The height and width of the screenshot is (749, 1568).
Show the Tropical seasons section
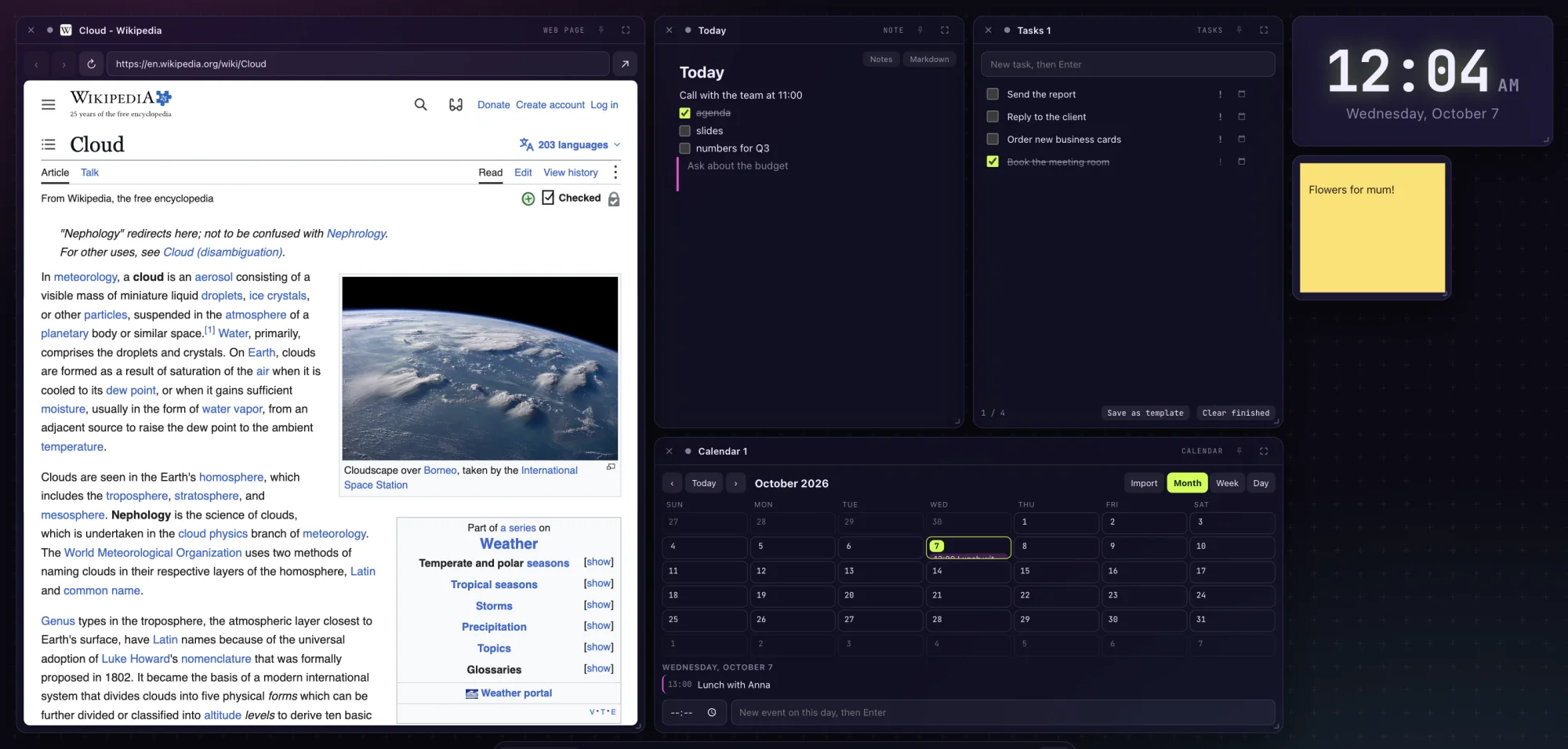tap(599, 584)
